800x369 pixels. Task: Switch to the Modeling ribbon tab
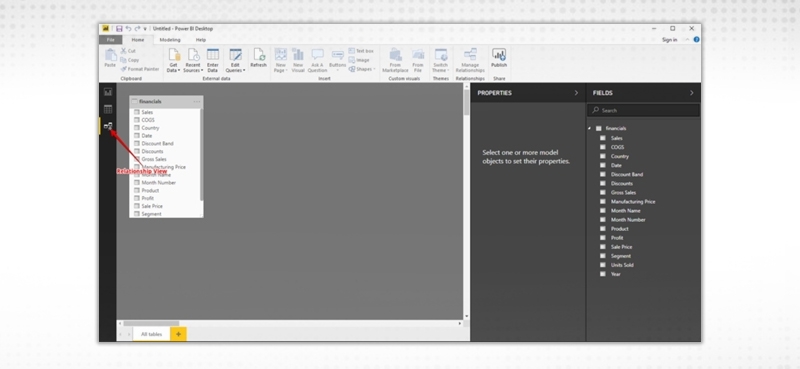(170, 40)
